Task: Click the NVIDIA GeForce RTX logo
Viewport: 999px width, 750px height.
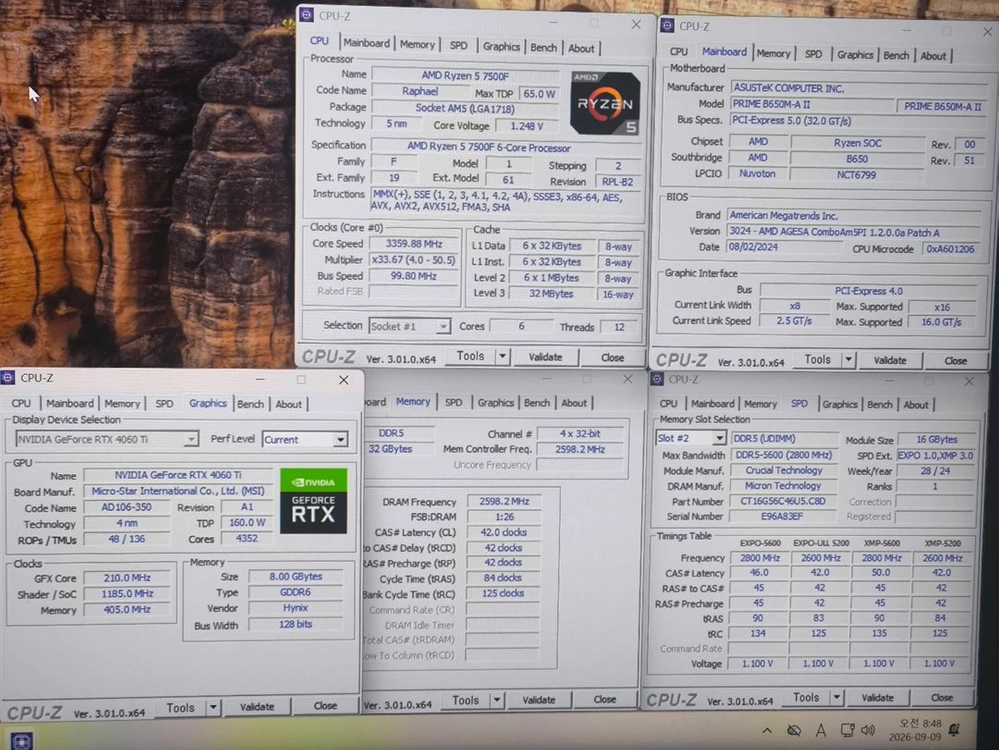Action: tap(313, 501)
